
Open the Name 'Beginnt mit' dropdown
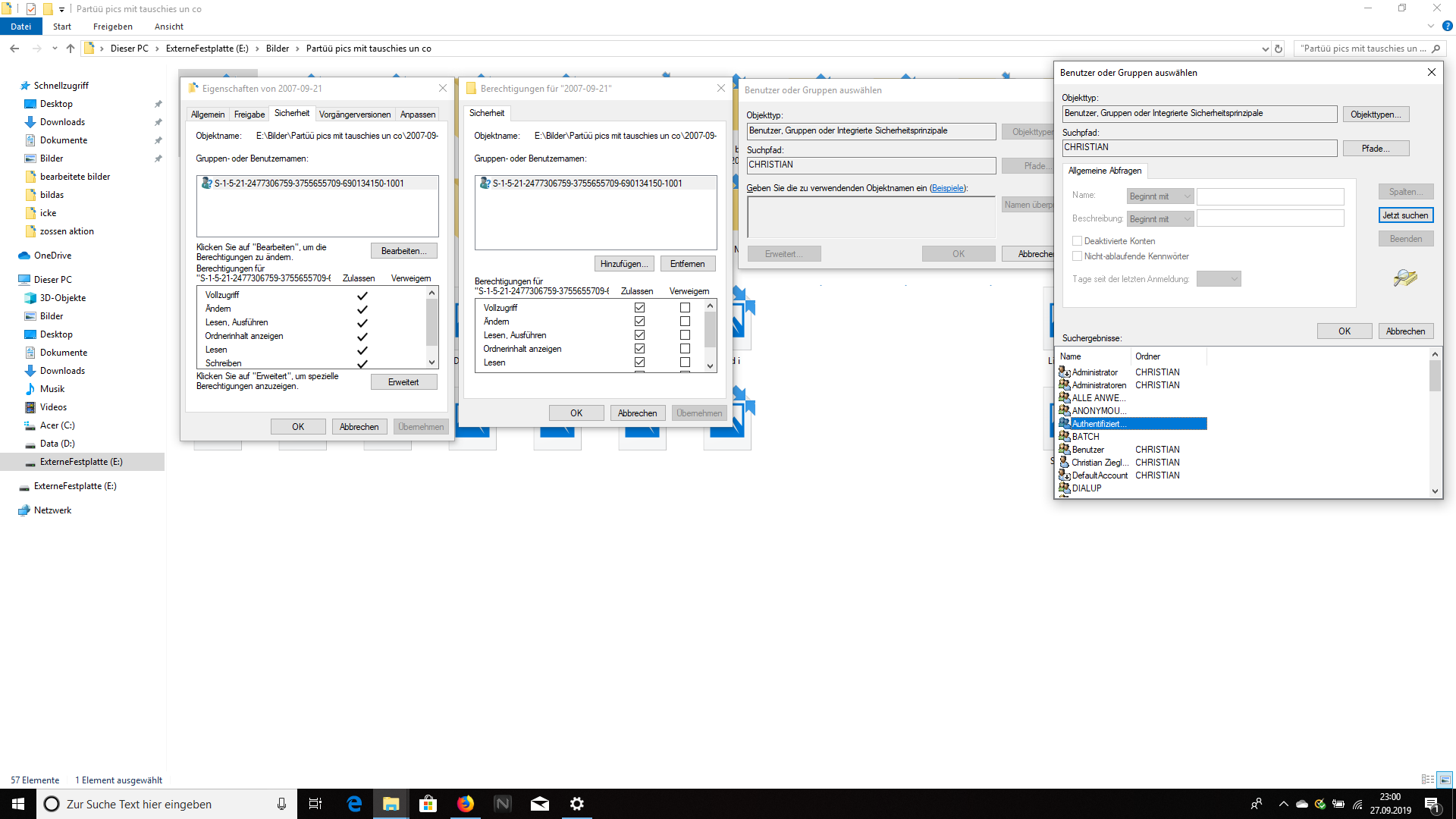pos(1159,196)
